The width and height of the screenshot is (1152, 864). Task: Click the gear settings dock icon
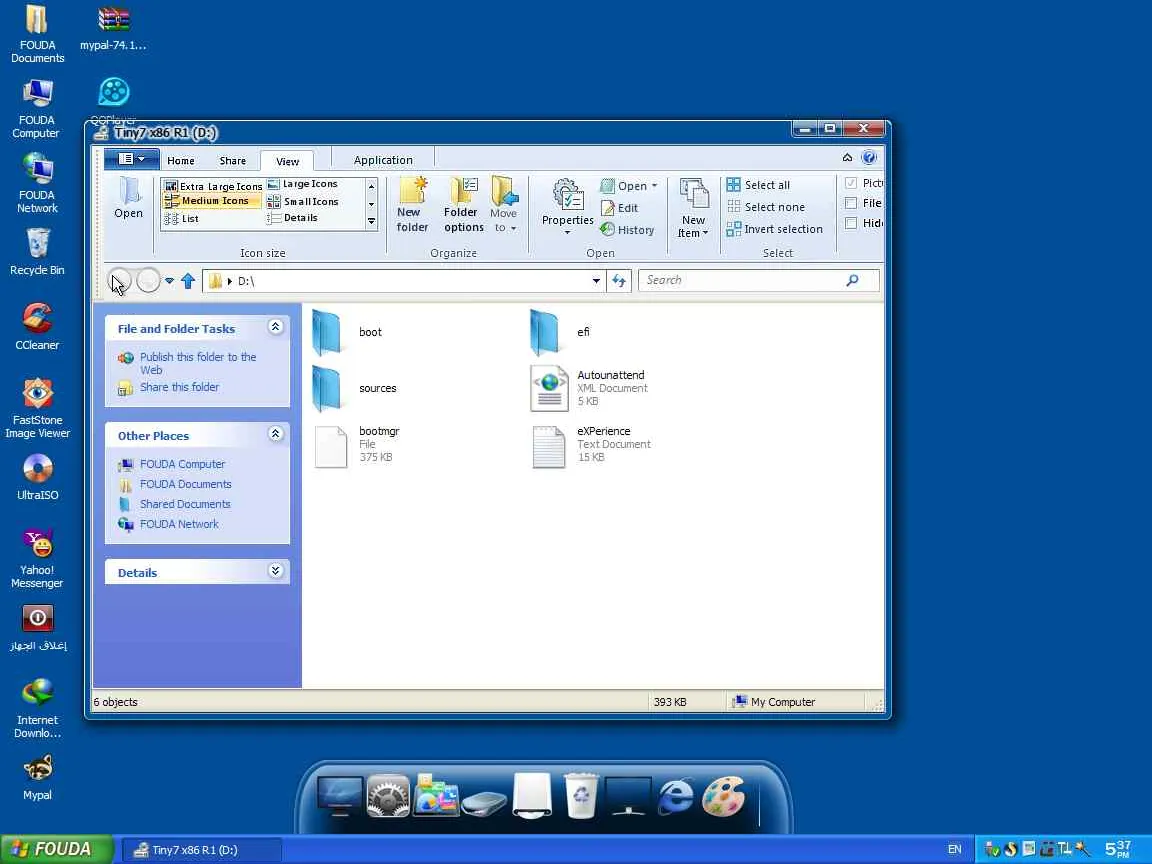387,796
